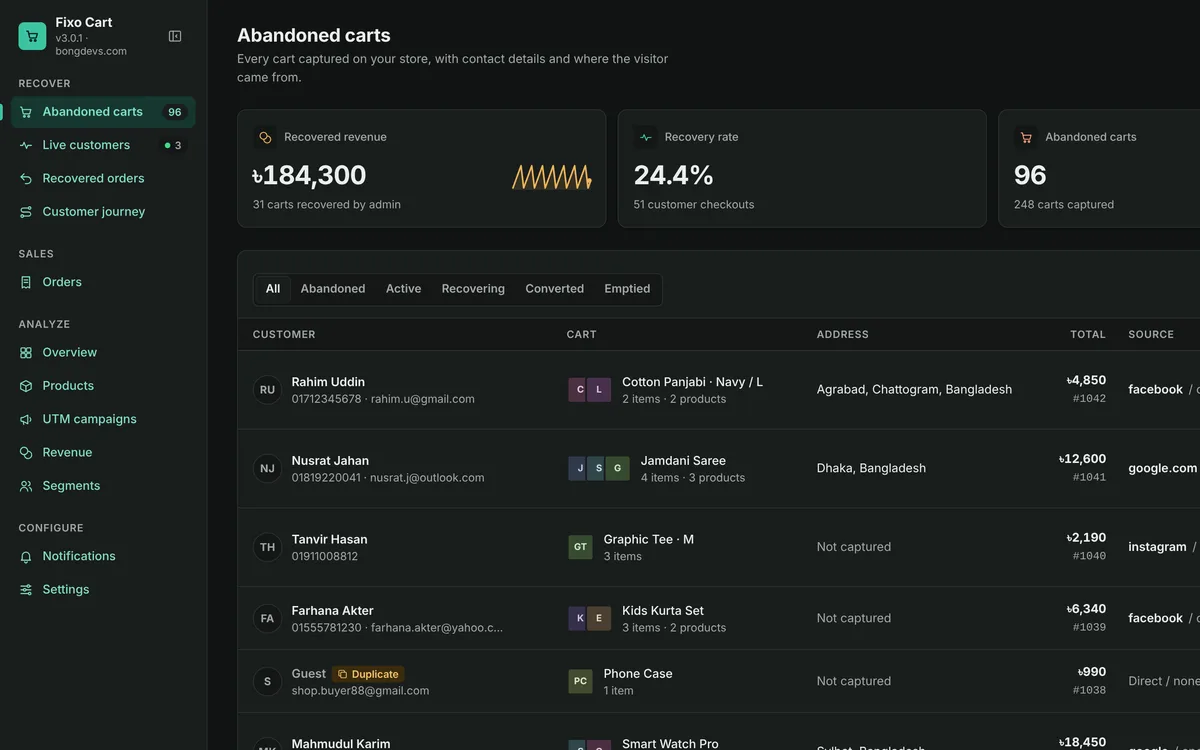Image resolution: width=1200 pixels, height=750 pixels.
Task: Click the TH avatar for Tanvir Hasan
Action: pyautogui.click(x=267, y=547)
